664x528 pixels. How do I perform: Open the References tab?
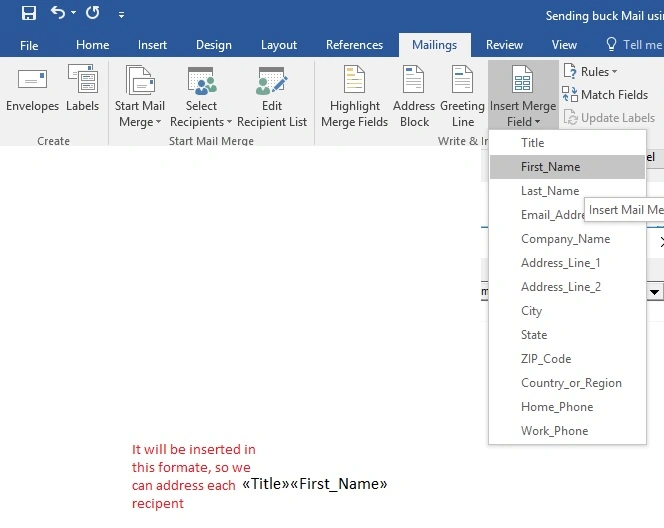click(x=354, y=45)
